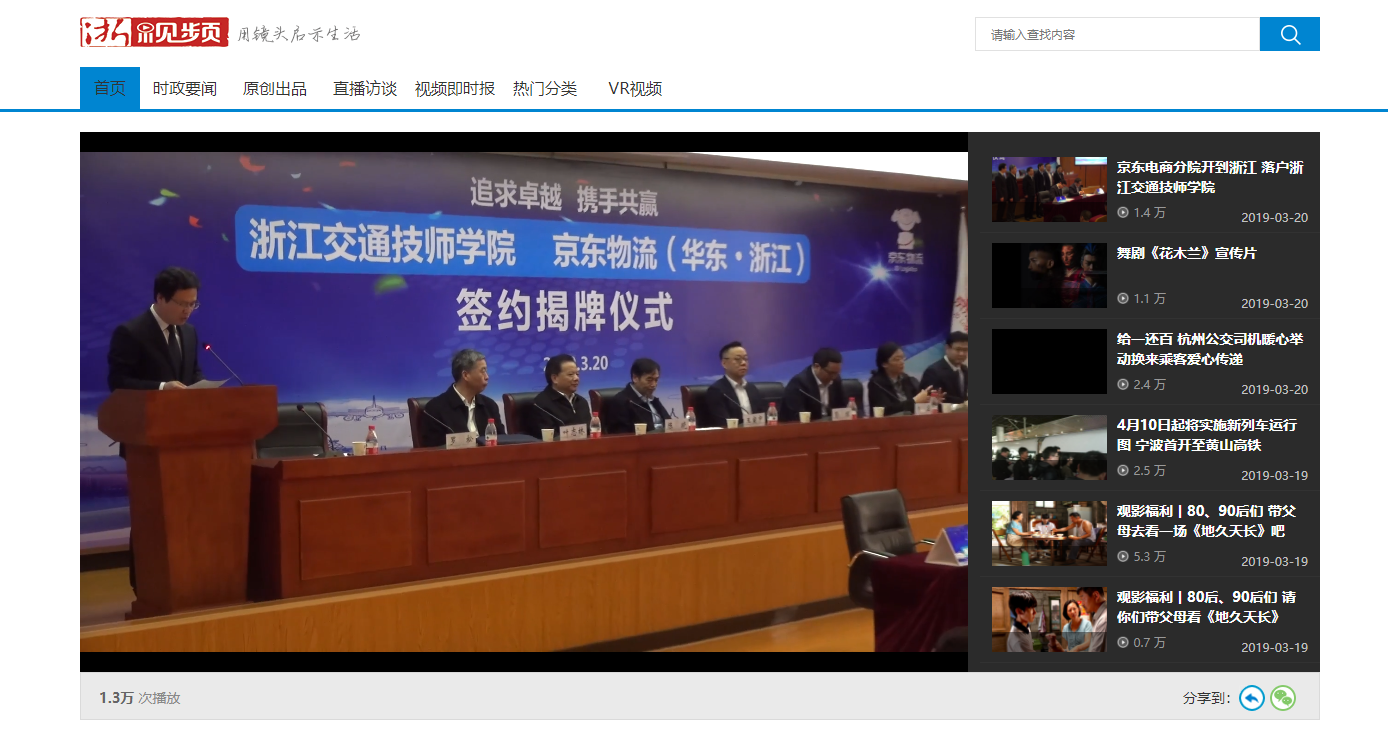Click date 2019-03-19 under 新列车运行图
This screenshot has height=741, width=1388.
[x=1274, y=475]
